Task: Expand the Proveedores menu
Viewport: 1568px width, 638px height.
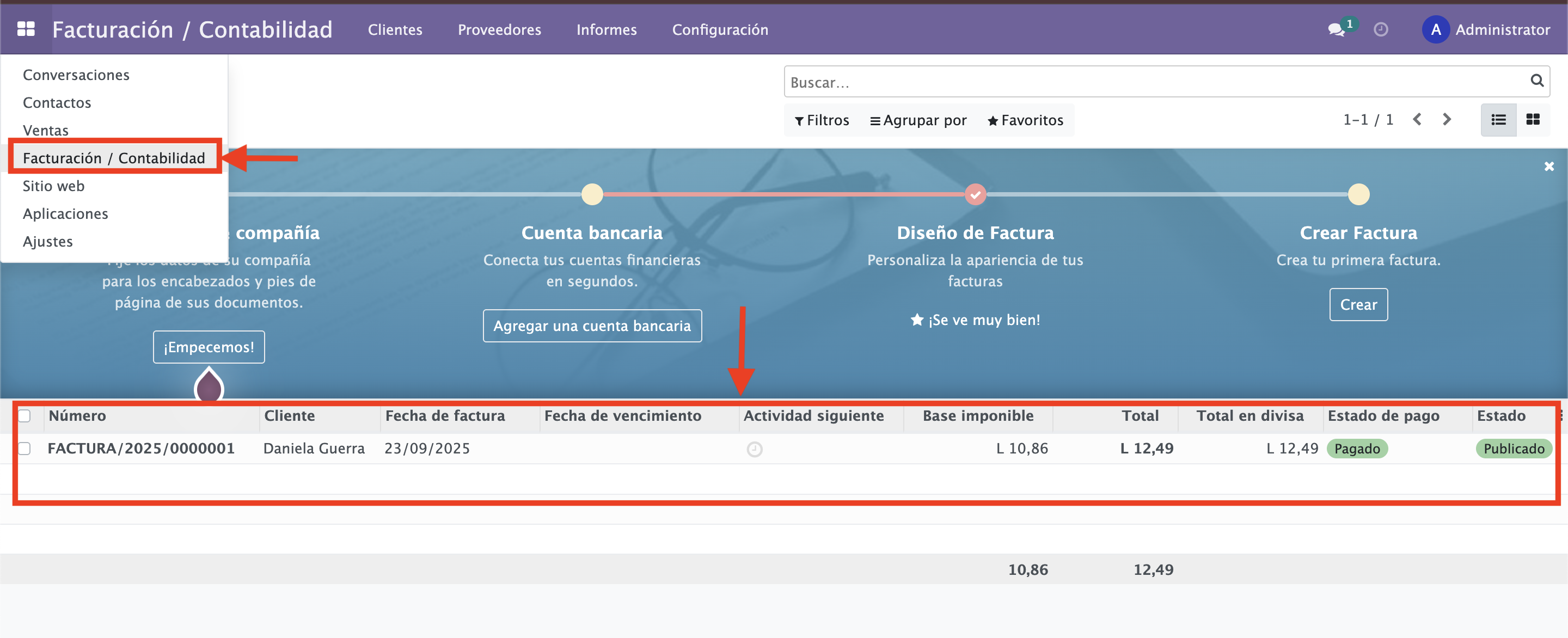Action: [x=499, y=29]
